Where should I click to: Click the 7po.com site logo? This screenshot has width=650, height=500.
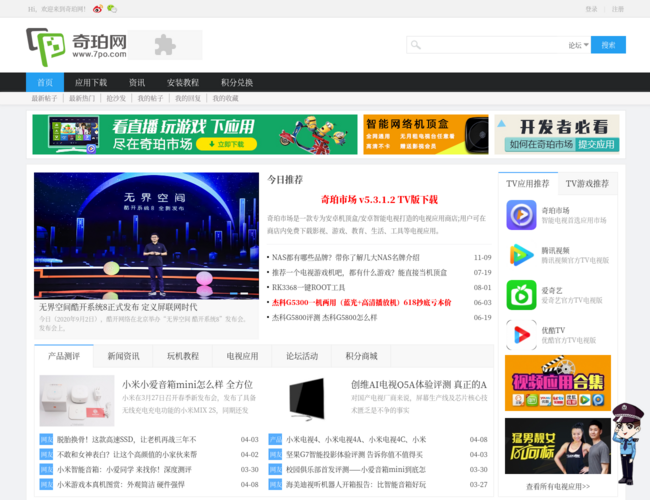[76, 46]
